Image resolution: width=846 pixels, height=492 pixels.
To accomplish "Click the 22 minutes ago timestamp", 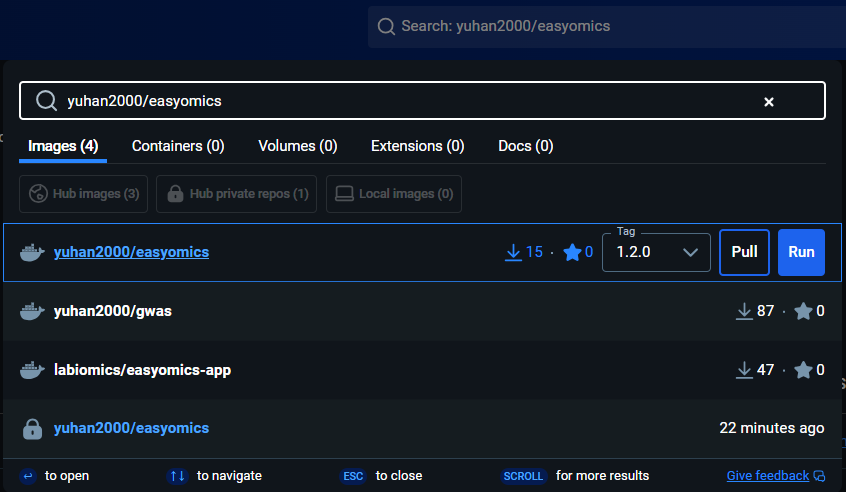I will 772,428.
